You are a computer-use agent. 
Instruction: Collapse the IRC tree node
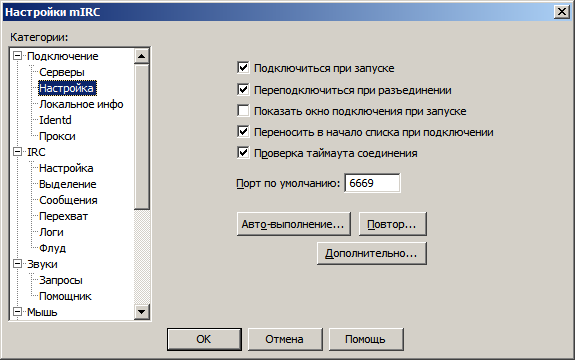[17, 152]
